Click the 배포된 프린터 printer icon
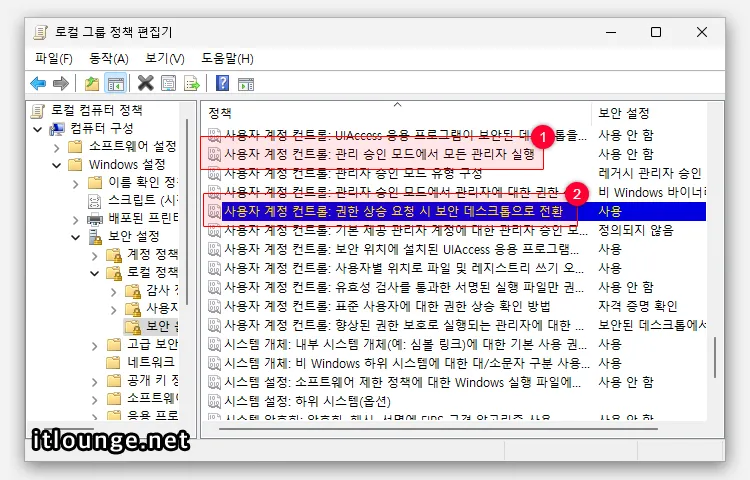 pyautogui.click(x=95, y=219)
